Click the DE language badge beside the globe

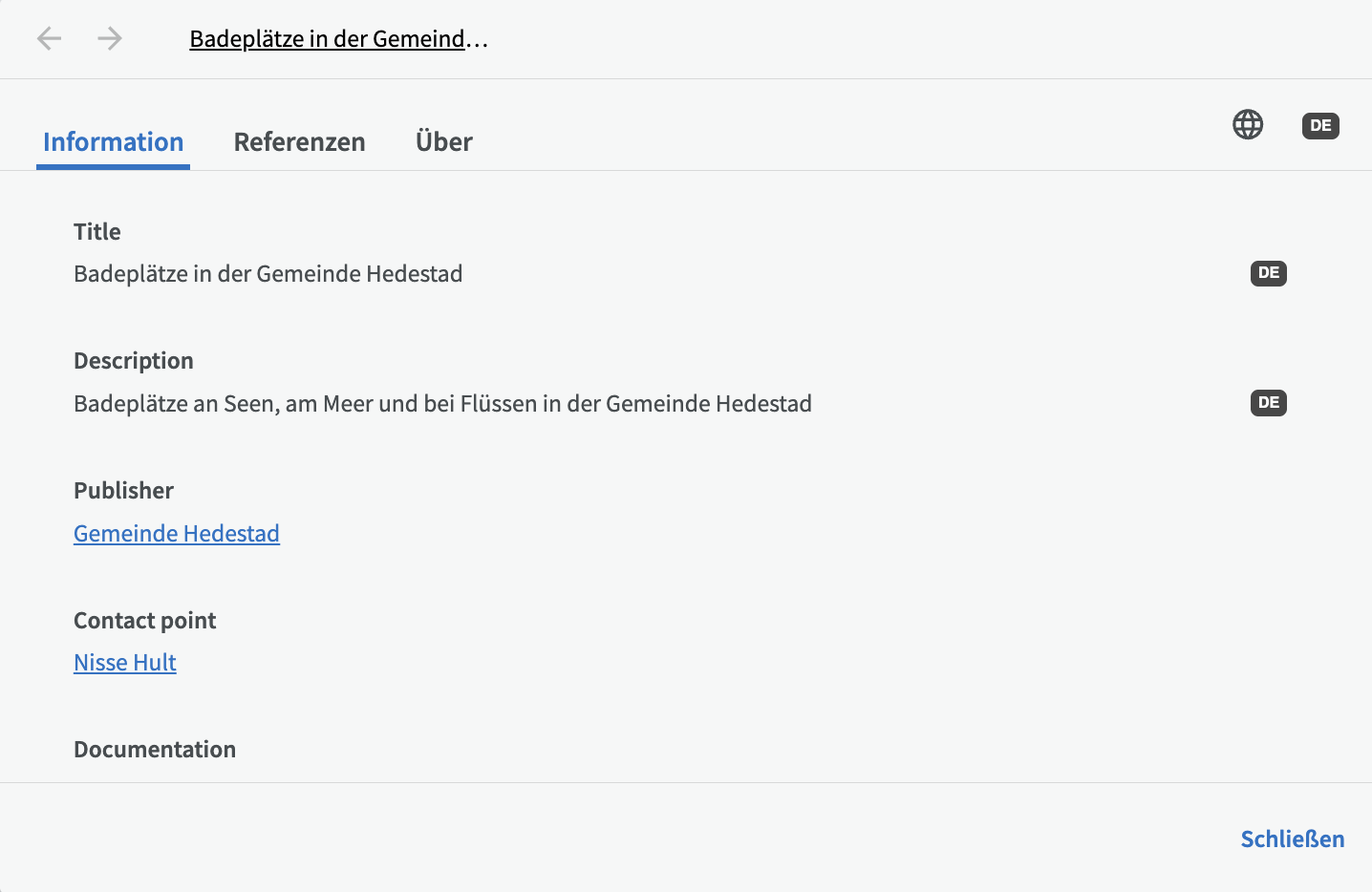(x=1320, y=126)
